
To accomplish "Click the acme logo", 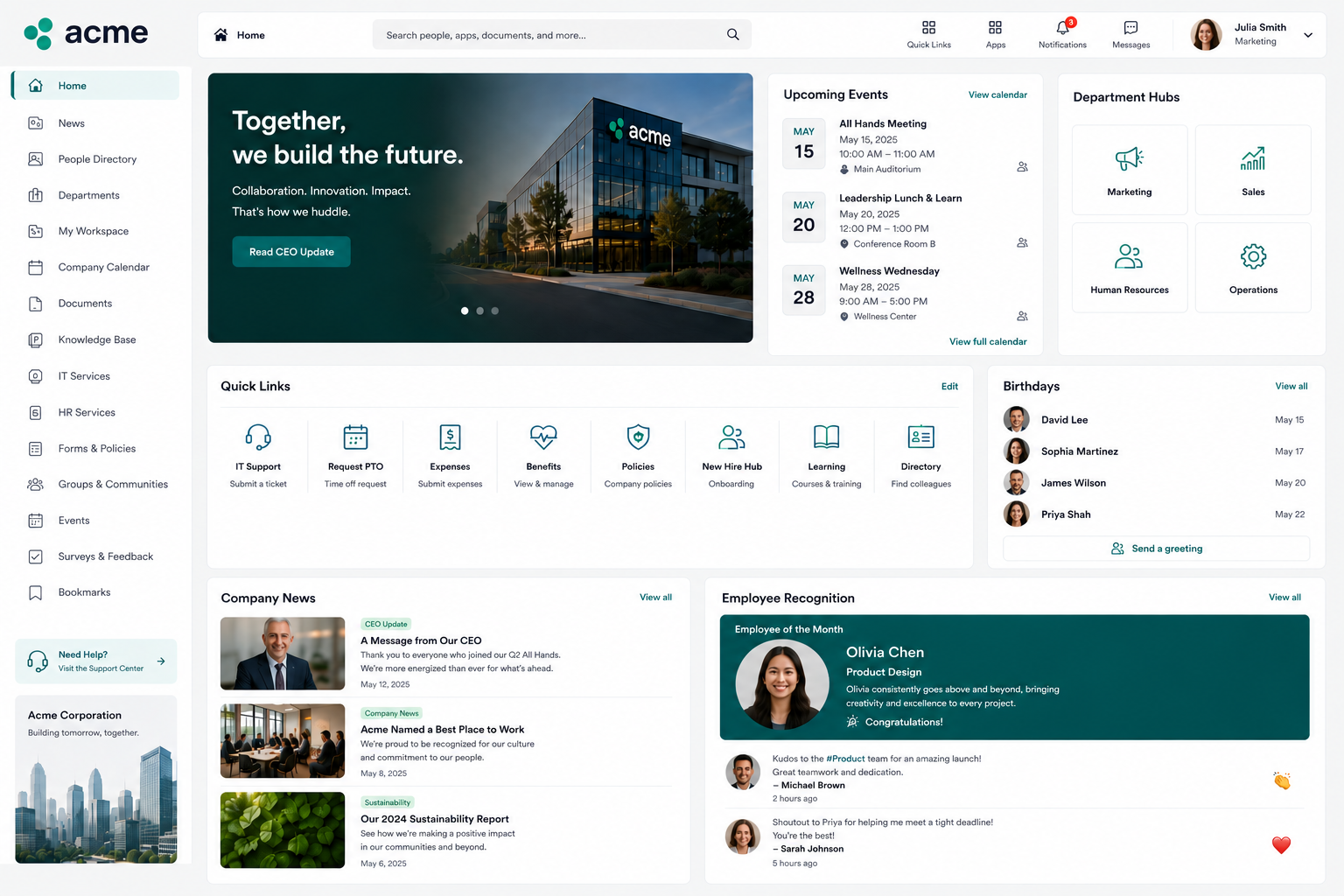I will click(86, 33).
